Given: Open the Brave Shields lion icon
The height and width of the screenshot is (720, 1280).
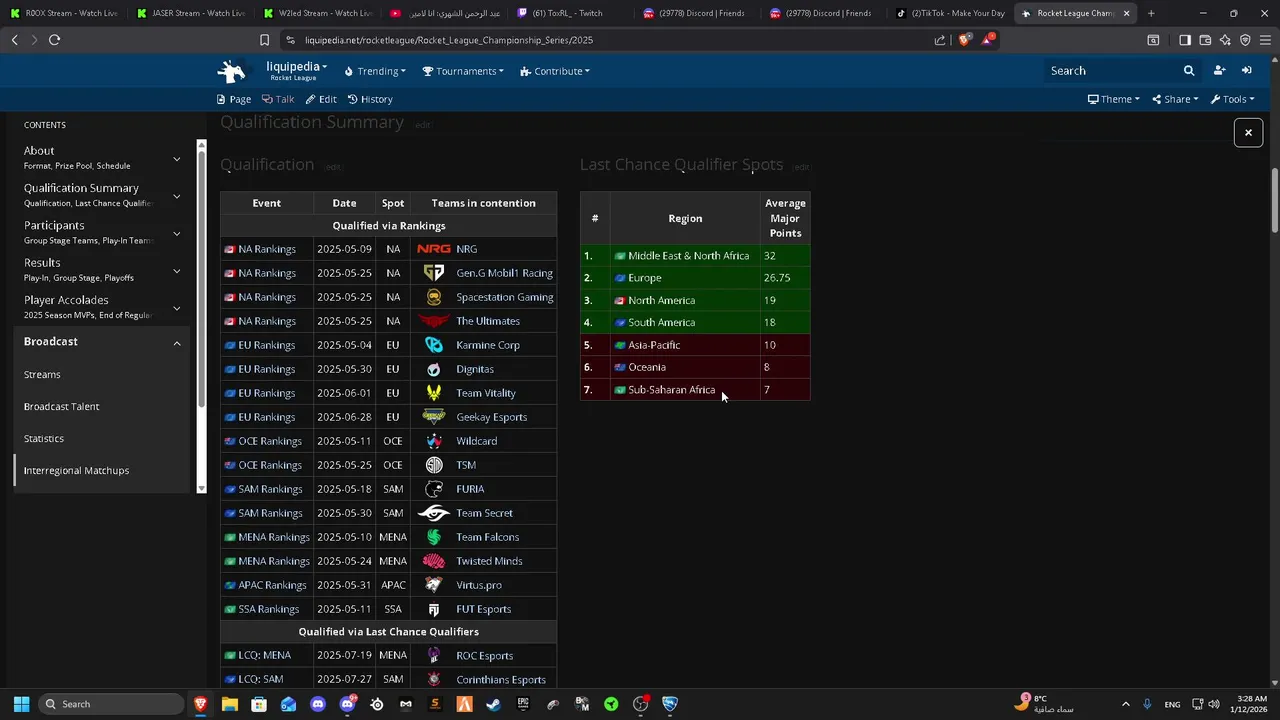Looking at the screenshot, I should (x=964, y=40).
